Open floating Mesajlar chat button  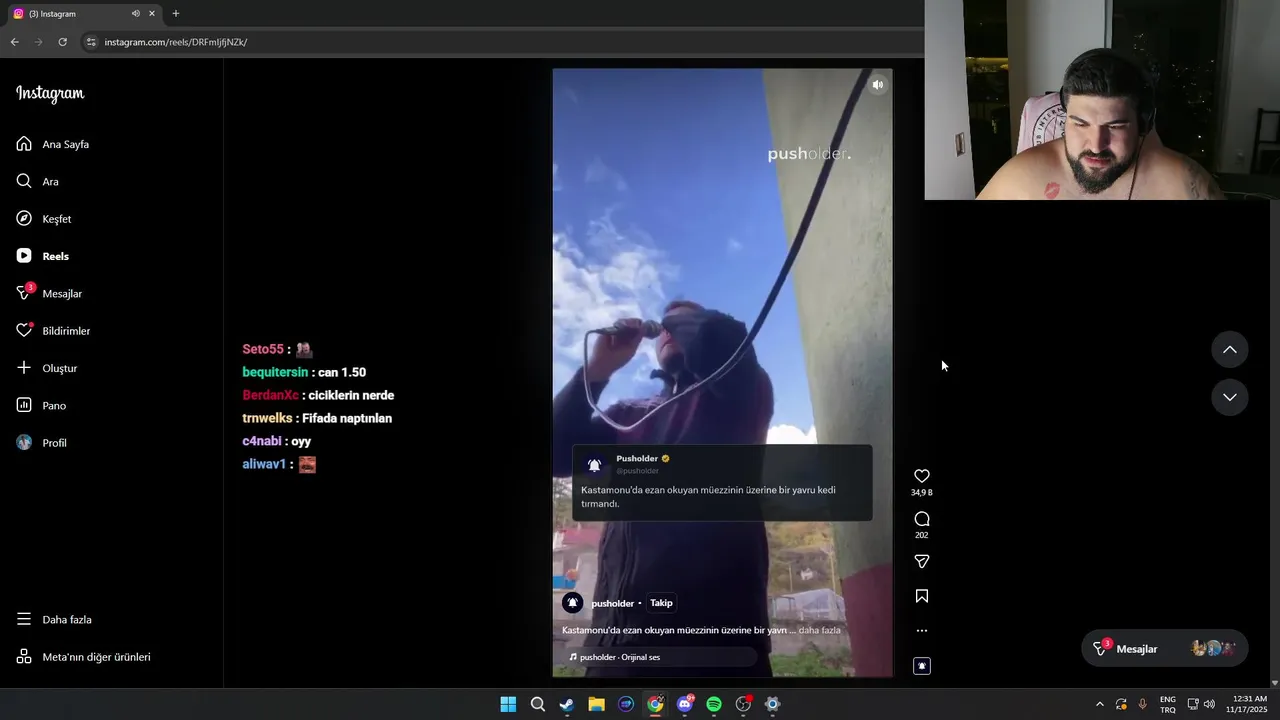click(x=1165, y=649)
